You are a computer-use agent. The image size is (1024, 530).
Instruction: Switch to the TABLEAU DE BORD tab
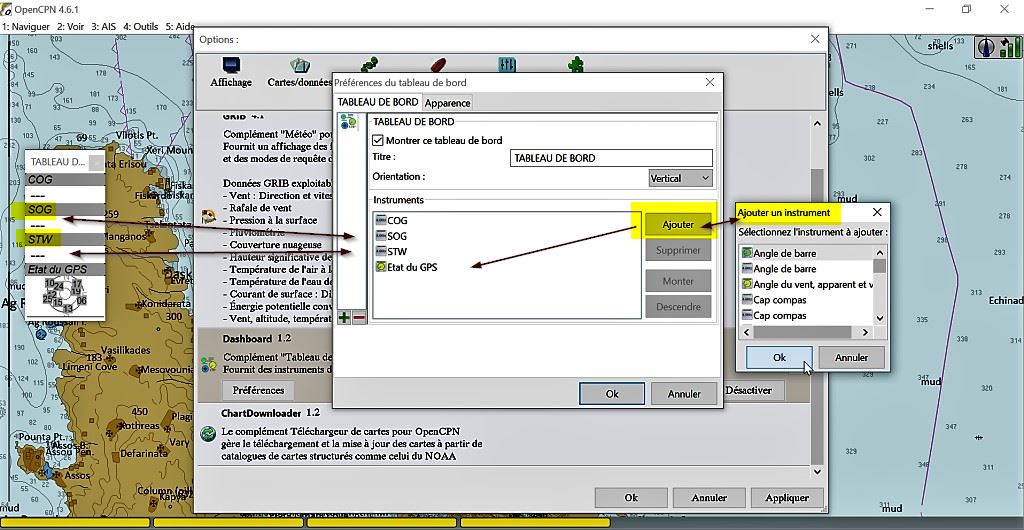coord(377,102)
